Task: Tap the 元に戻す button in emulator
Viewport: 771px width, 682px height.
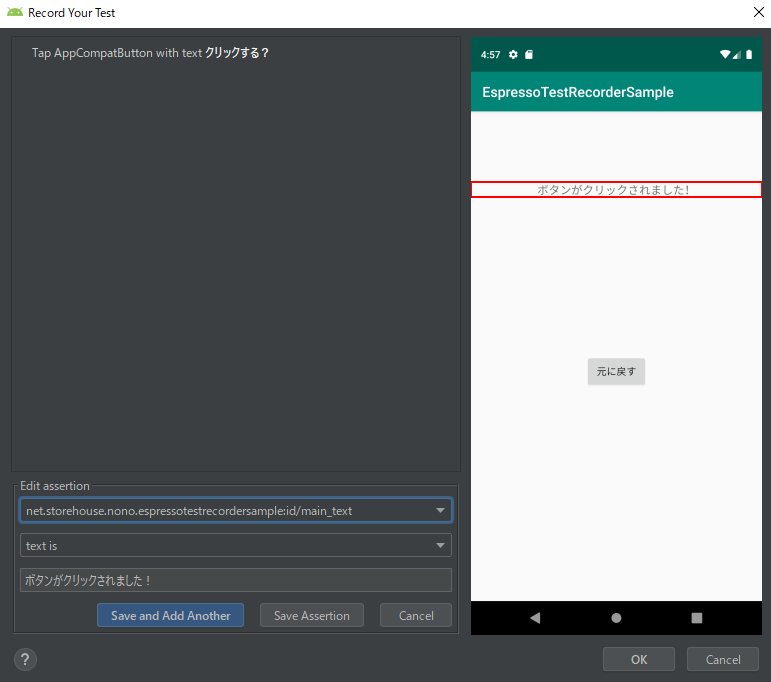Action: [x=616, y=371]
